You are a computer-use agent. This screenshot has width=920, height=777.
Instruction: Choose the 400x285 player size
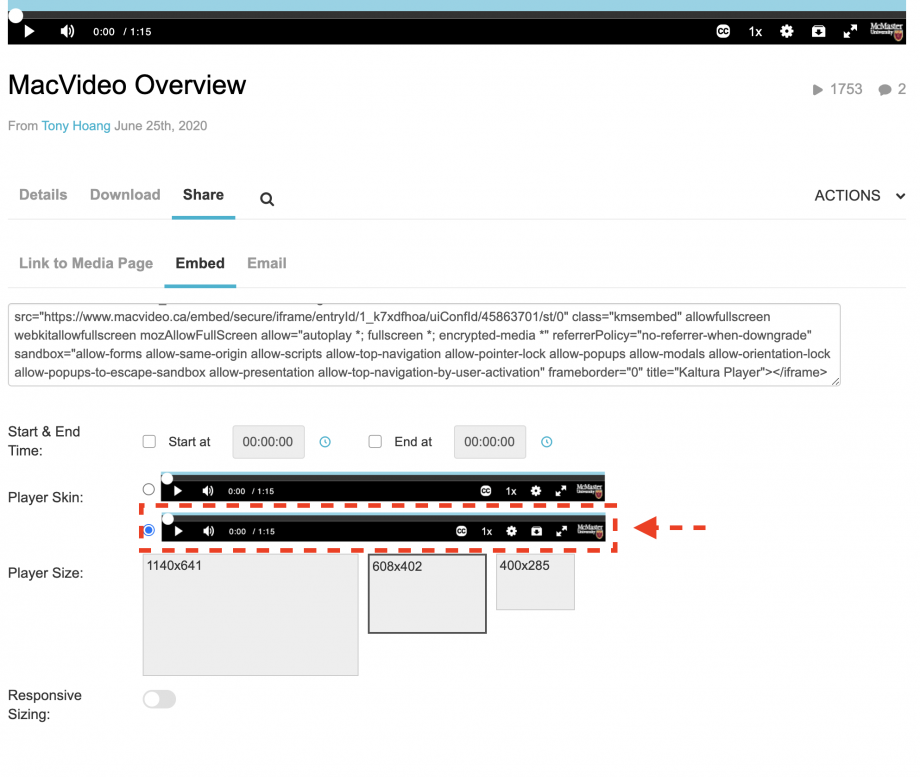pos(535,582)
